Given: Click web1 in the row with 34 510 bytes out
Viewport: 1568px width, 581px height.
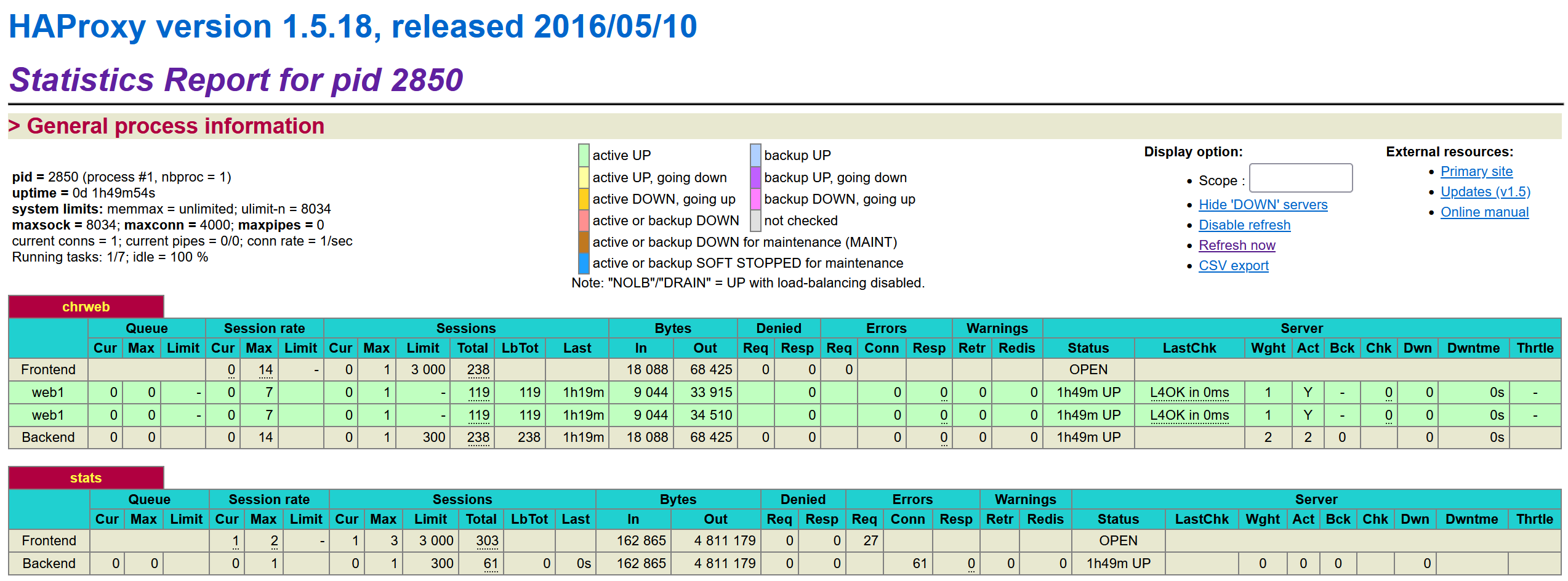Looking at the screenshot, I should click(x=48, y=415).
